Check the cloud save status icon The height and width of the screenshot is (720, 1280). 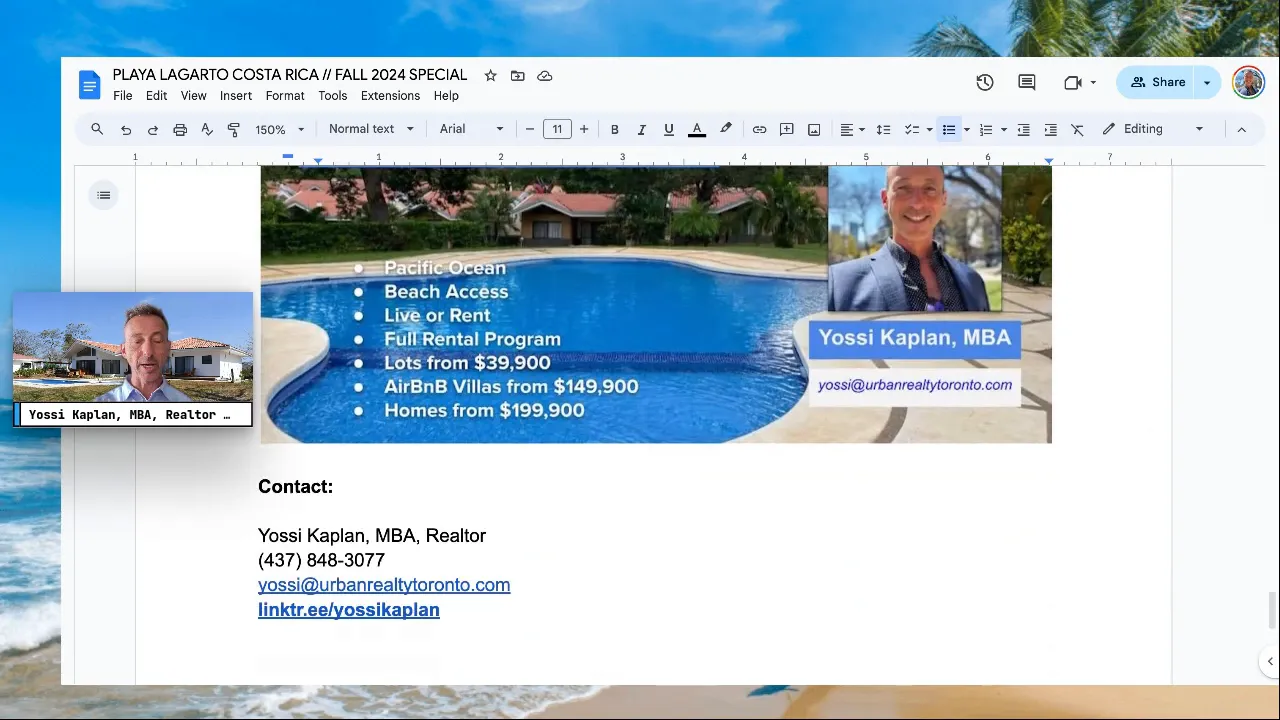[x=545, y=75]
